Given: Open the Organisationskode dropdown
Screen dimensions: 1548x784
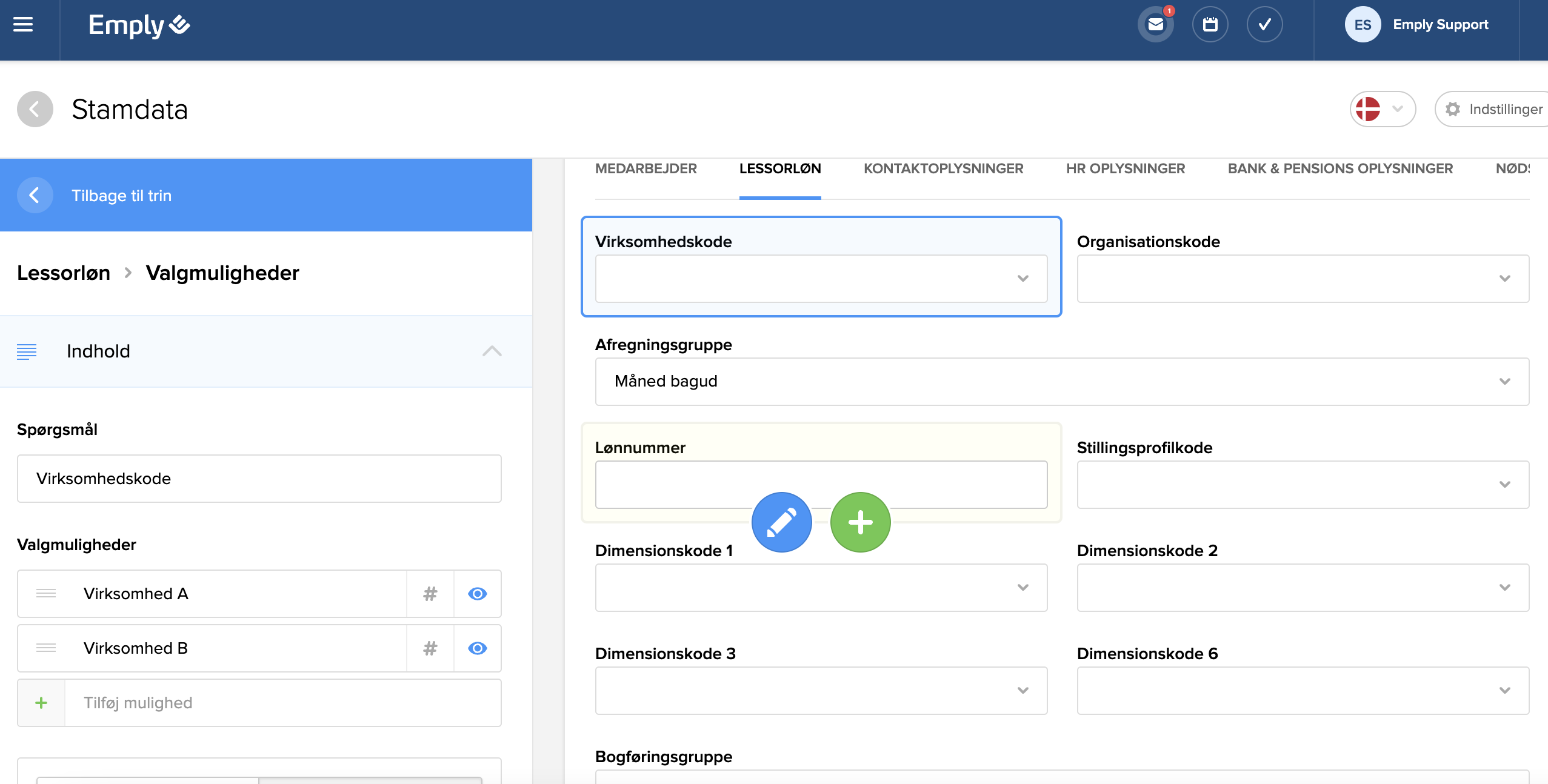Looking at the screenshot, I should coord(1303,279).
